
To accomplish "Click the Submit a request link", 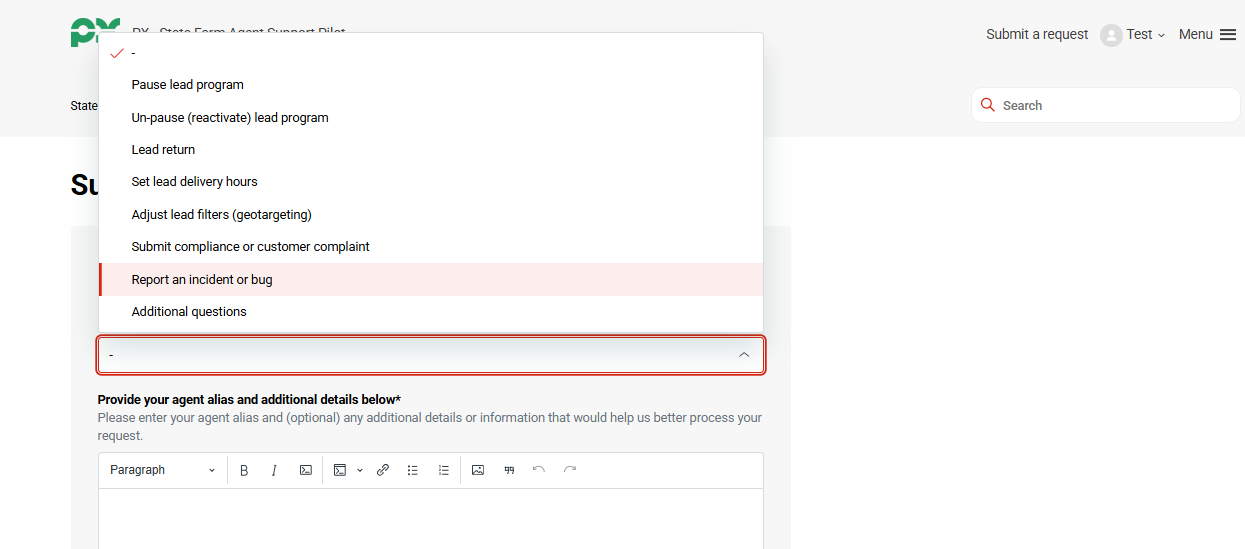I will [x=1037, y=34].
